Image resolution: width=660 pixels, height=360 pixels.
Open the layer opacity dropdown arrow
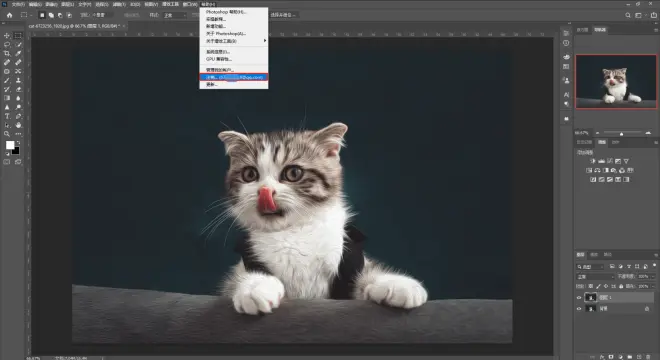pos(652,277)
